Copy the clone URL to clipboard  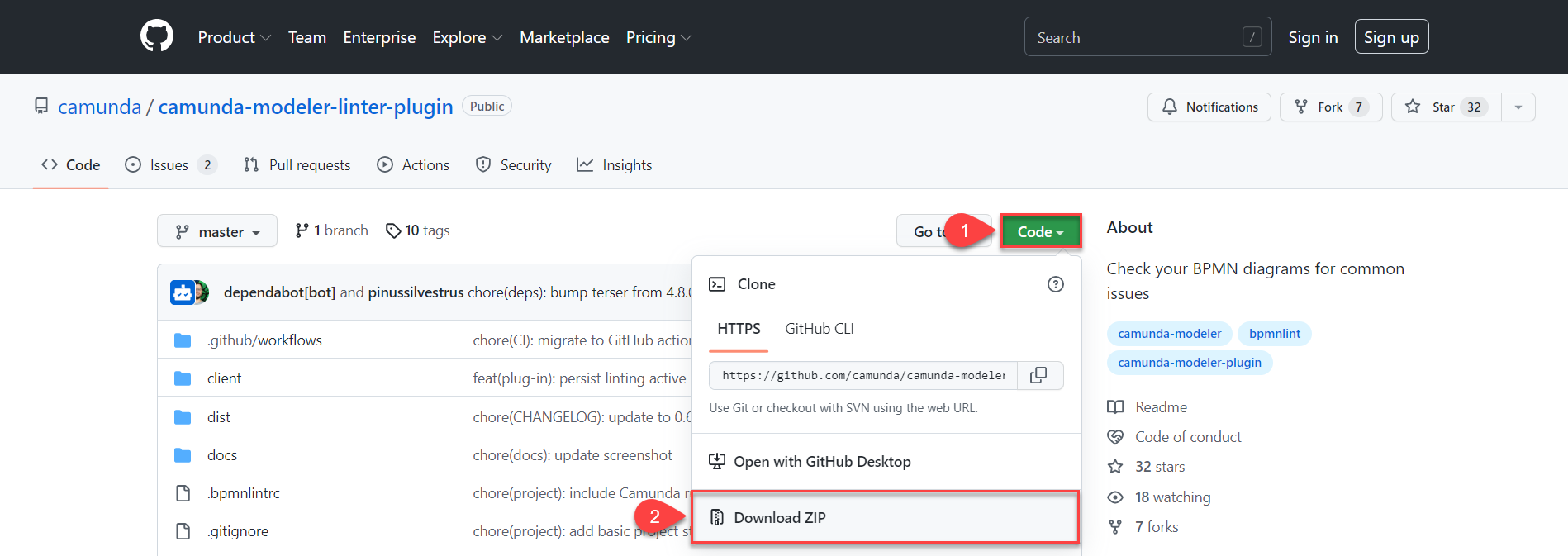pos(1039,375)
